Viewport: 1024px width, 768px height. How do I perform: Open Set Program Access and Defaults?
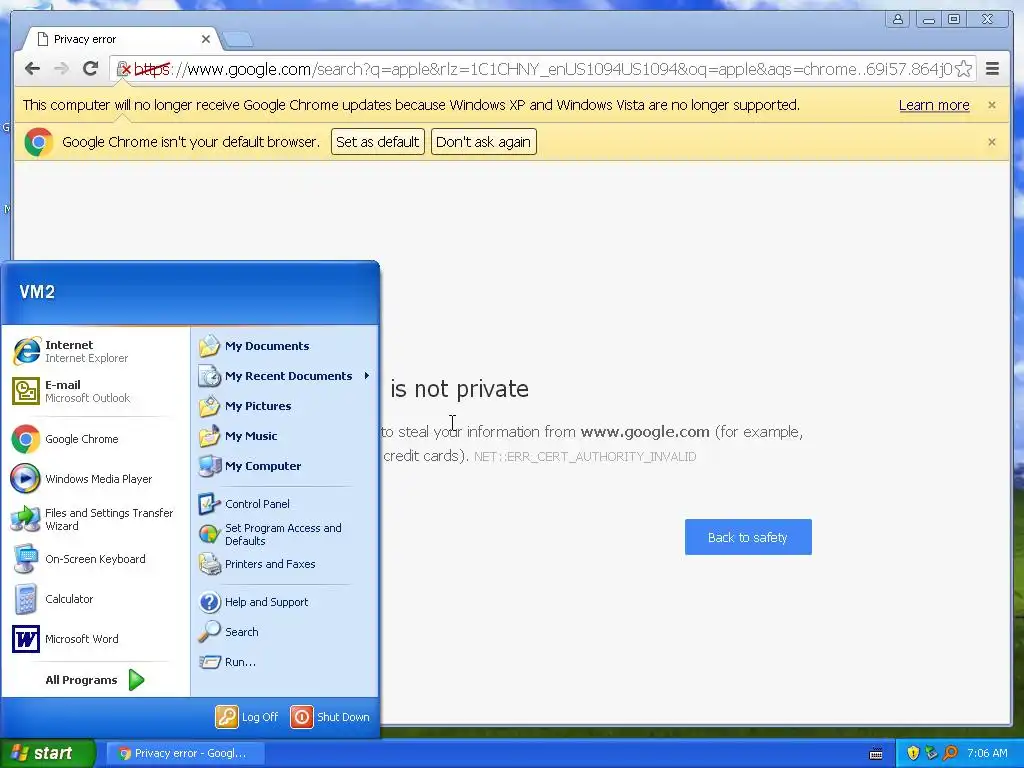point(285,534)
